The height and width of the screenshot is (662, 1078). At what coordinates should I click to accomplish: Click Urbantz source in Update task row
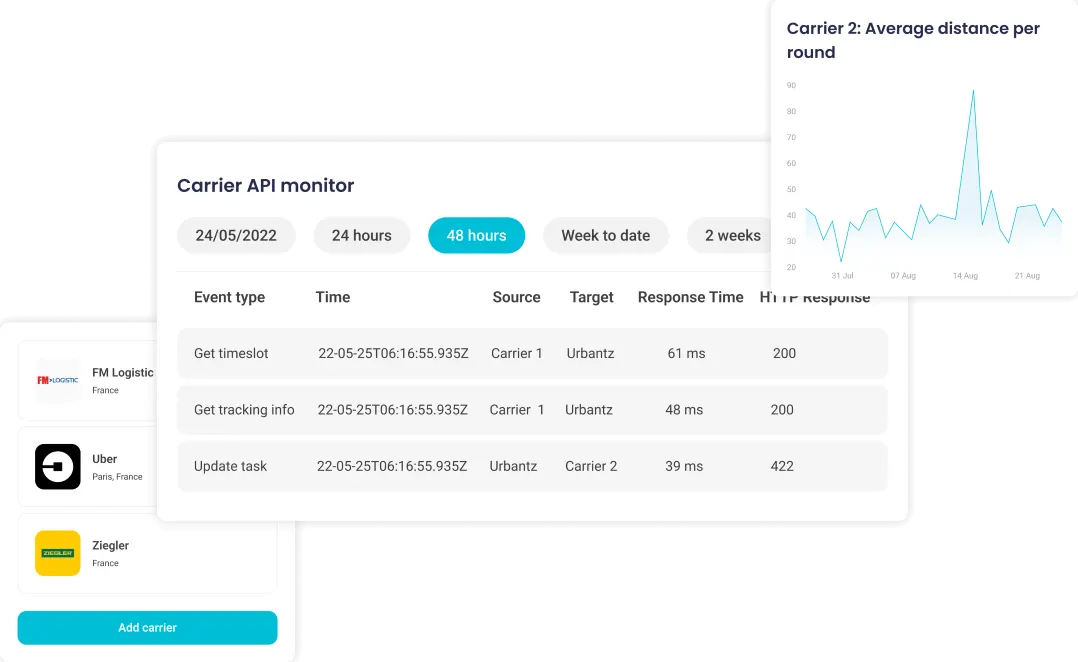(514, 466)
